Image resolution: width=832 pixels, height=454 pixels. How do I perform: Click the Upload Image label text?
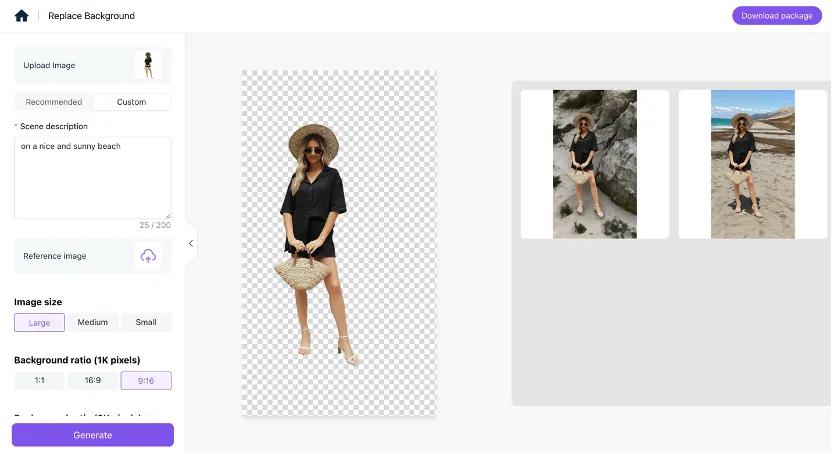(50, 65)
